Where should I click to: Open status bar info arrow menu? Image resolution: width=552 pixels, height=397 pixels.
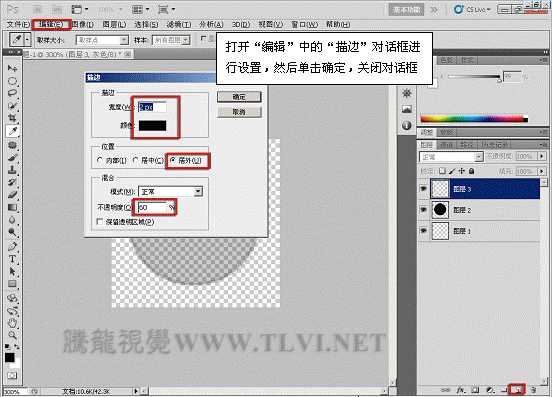pyautogui.click(x=136, y=391)
